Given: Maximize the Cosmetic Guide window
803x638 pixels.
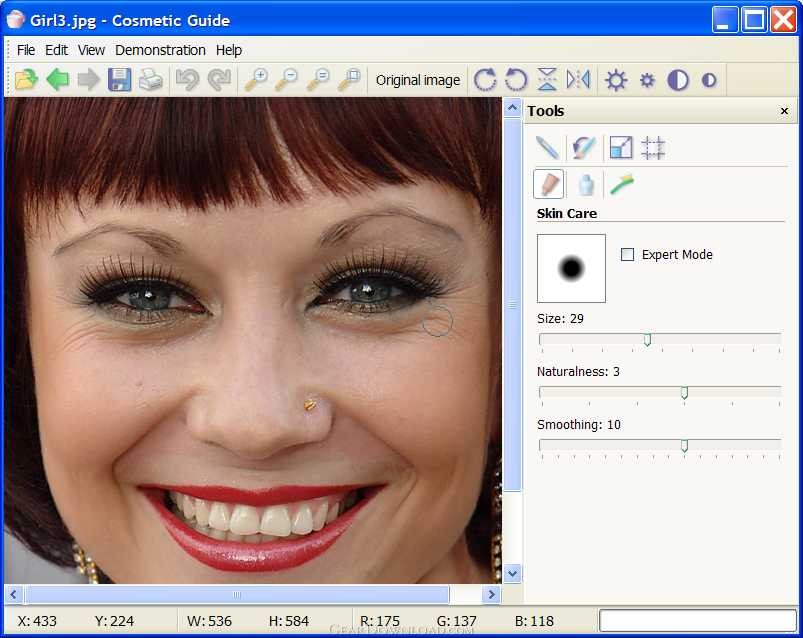Looking at the screenshot, I should 754,20.
